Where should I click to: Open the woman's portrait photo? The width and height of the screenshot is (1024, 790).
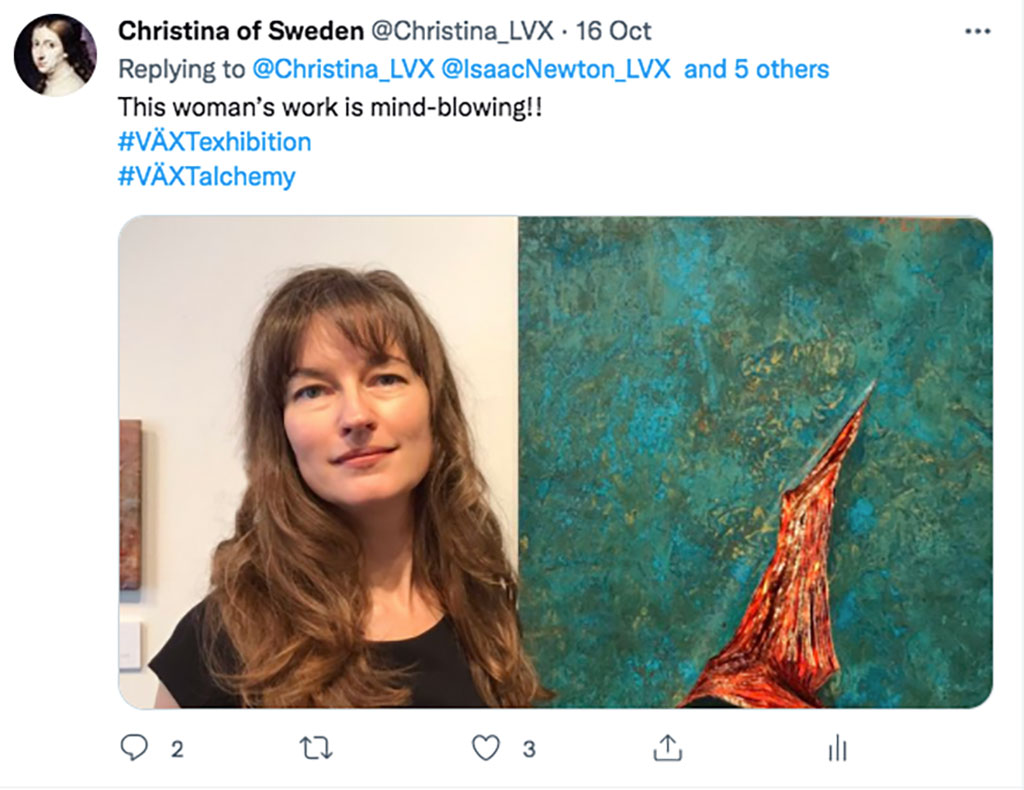tap(318, 462)
